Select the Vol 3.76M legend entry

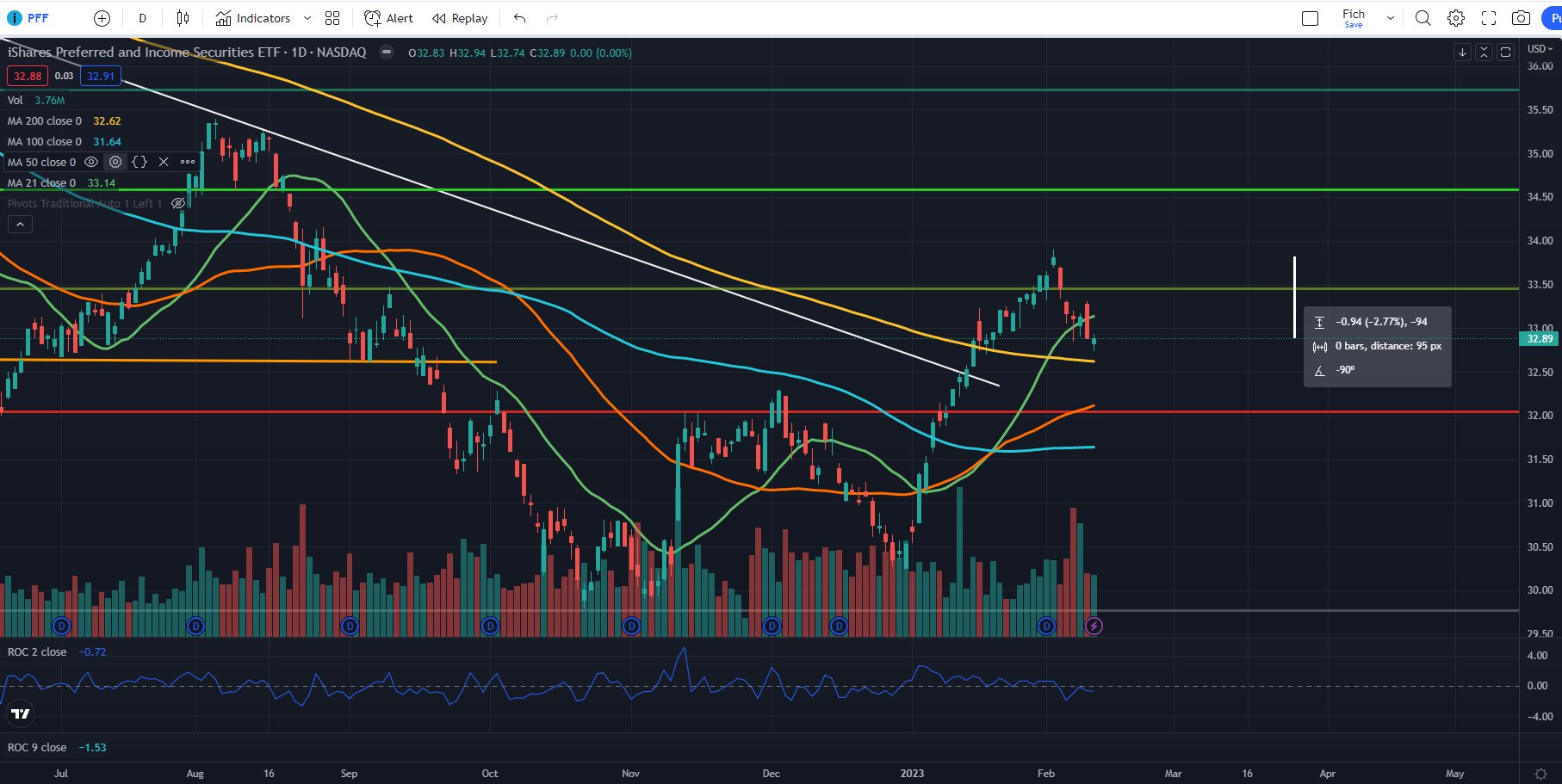click(36, 101)
